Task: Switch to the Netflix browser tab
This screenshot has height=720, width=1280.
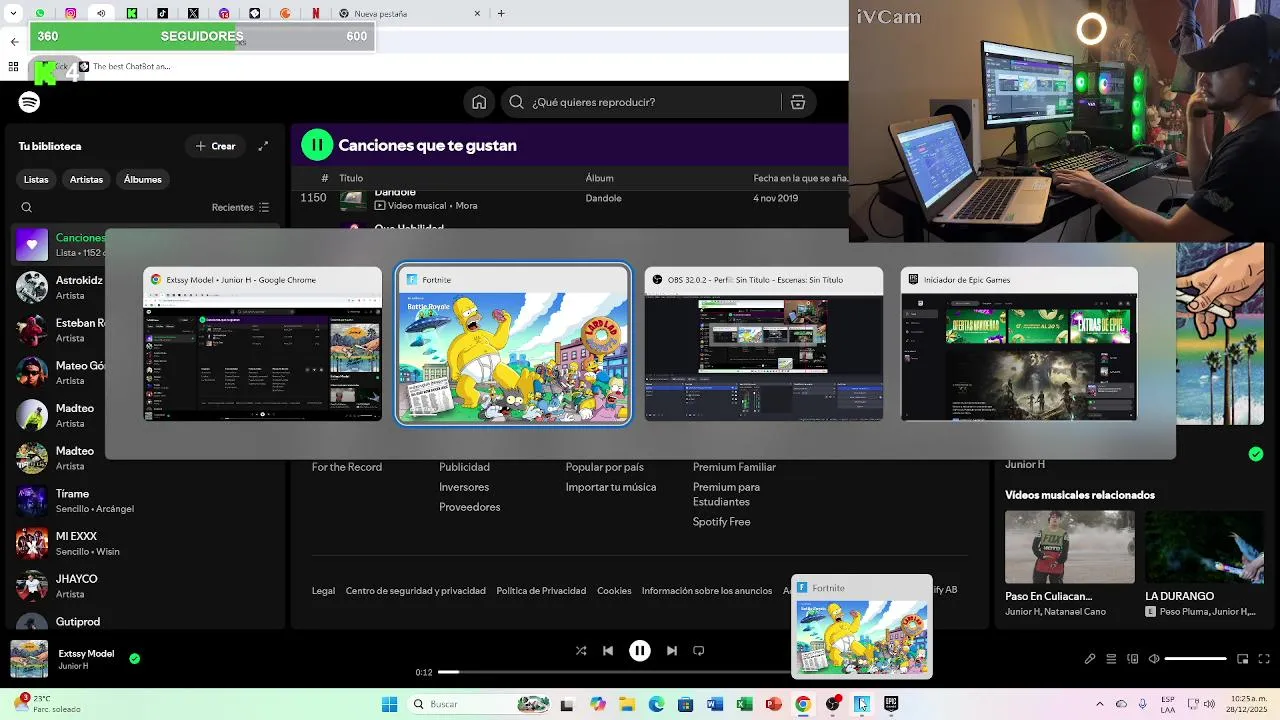Action: pyautogui.click(x=316, y=14)
